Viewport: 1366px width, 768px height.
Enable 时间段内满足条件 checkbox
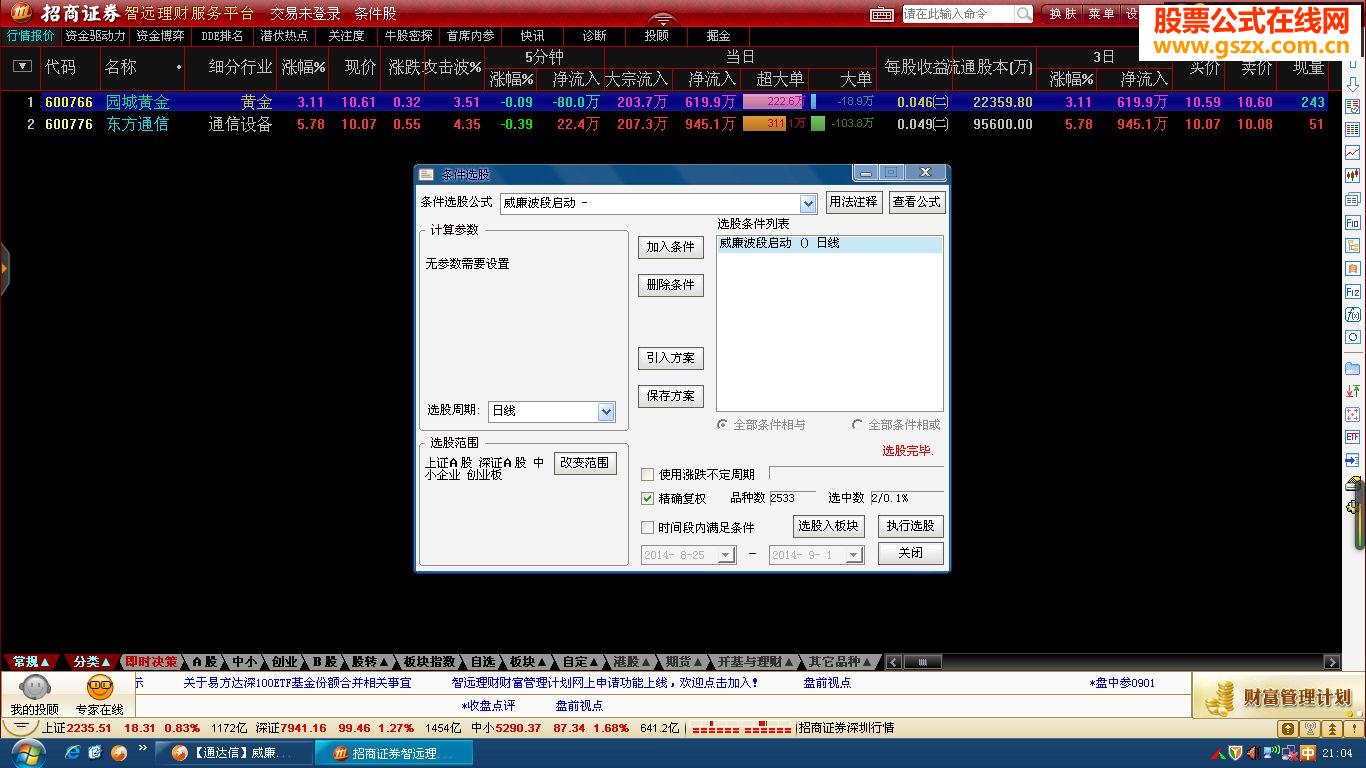647,527
